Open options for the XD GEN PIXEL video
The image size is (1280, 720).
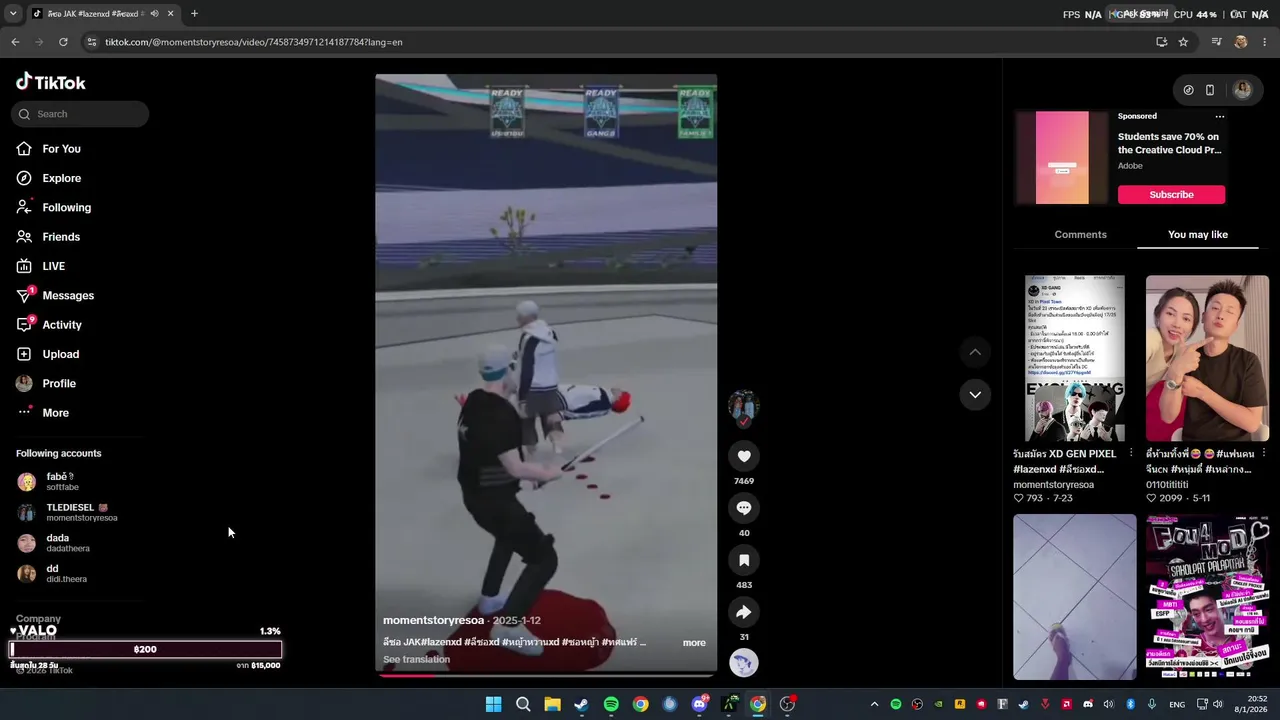click(1131, 453)
